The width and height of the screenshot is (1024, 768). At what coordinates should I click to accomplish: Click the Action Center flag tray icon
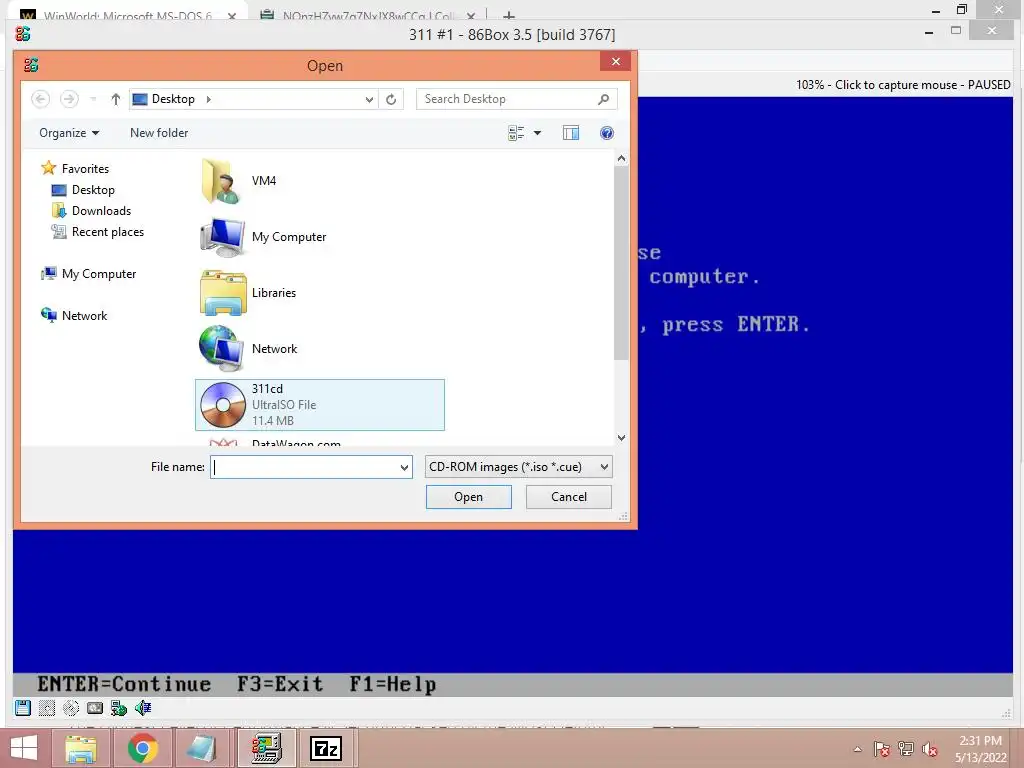point(882,749)
